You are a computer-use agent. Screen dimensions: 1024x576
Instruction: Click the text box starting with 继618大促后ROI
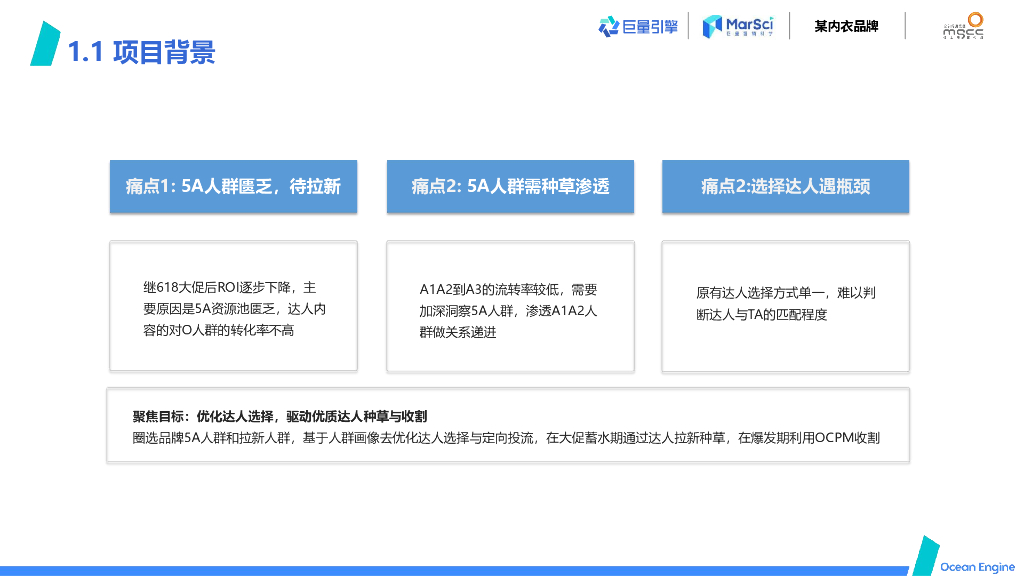(234, 308)
